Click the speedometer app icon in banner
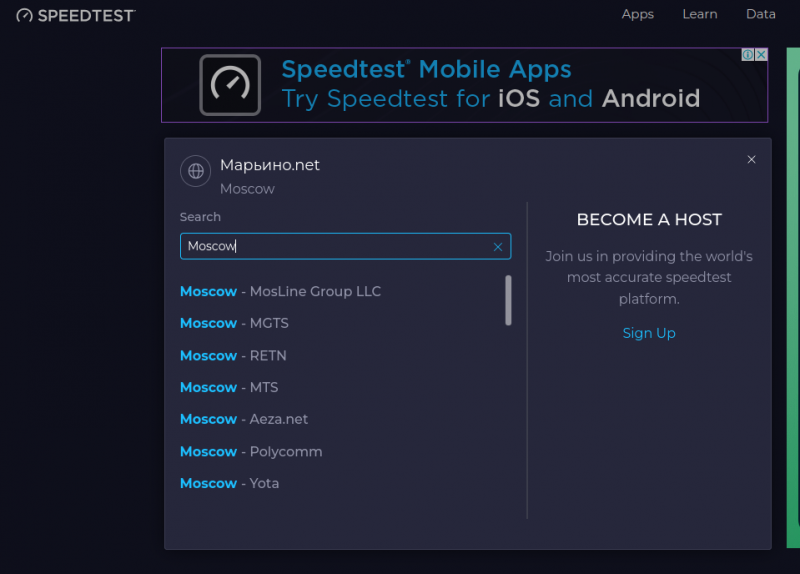The height and width of the screenshot is (574, 800). [x=230, y=85]
